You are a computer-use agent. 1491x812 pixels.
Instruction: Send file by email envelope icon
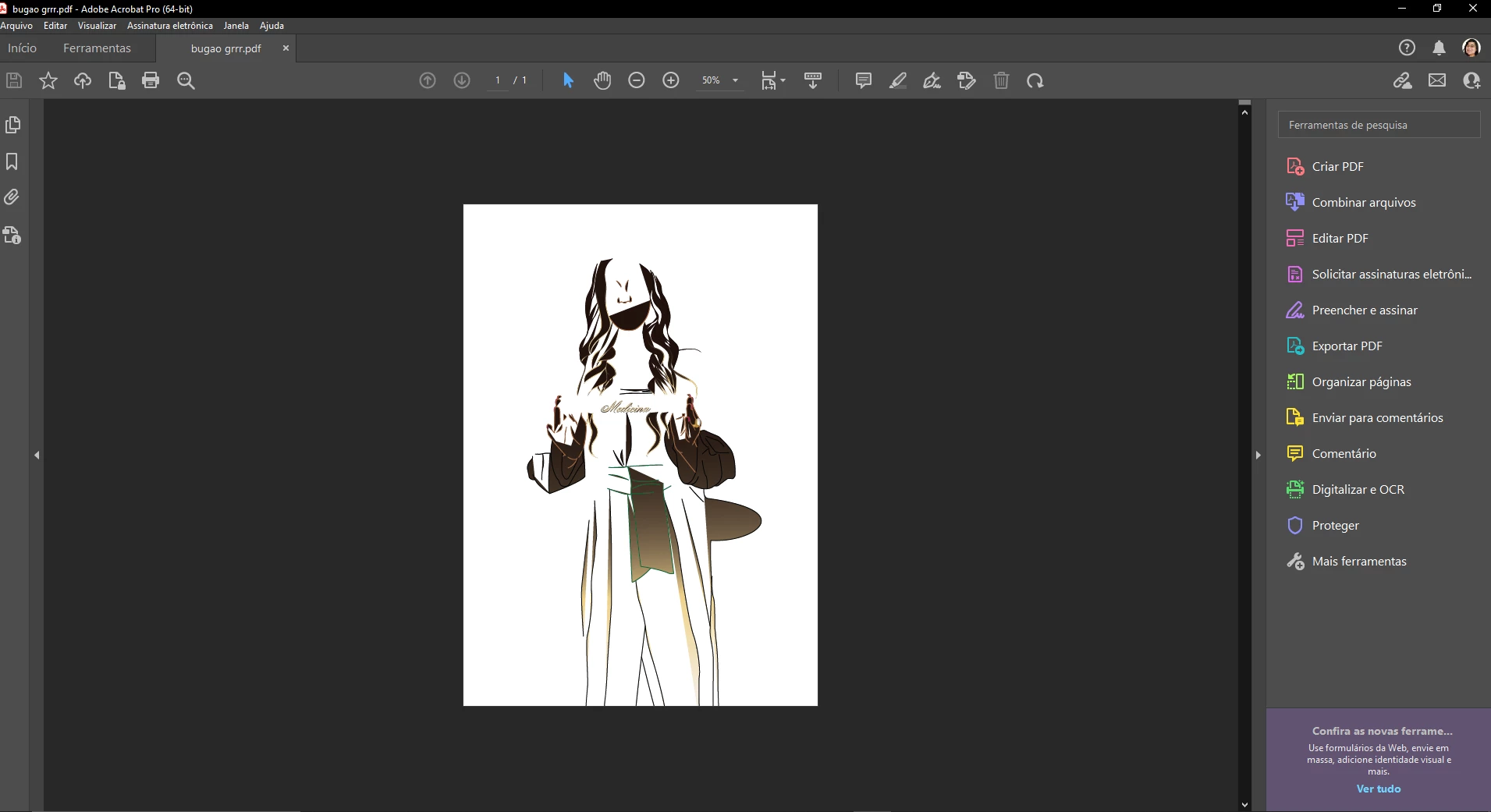point(1437,80)
